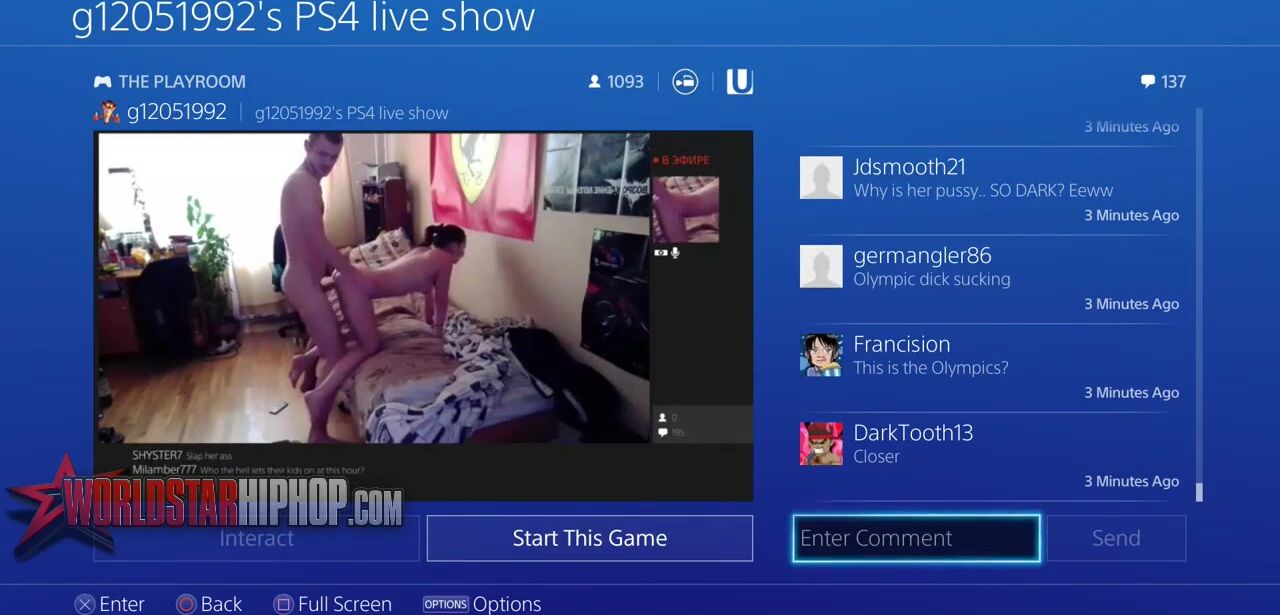Click the viewer count person icon
Image resolution: width=1280 pixels, height=615 pixels.
(x=594, y=82)
